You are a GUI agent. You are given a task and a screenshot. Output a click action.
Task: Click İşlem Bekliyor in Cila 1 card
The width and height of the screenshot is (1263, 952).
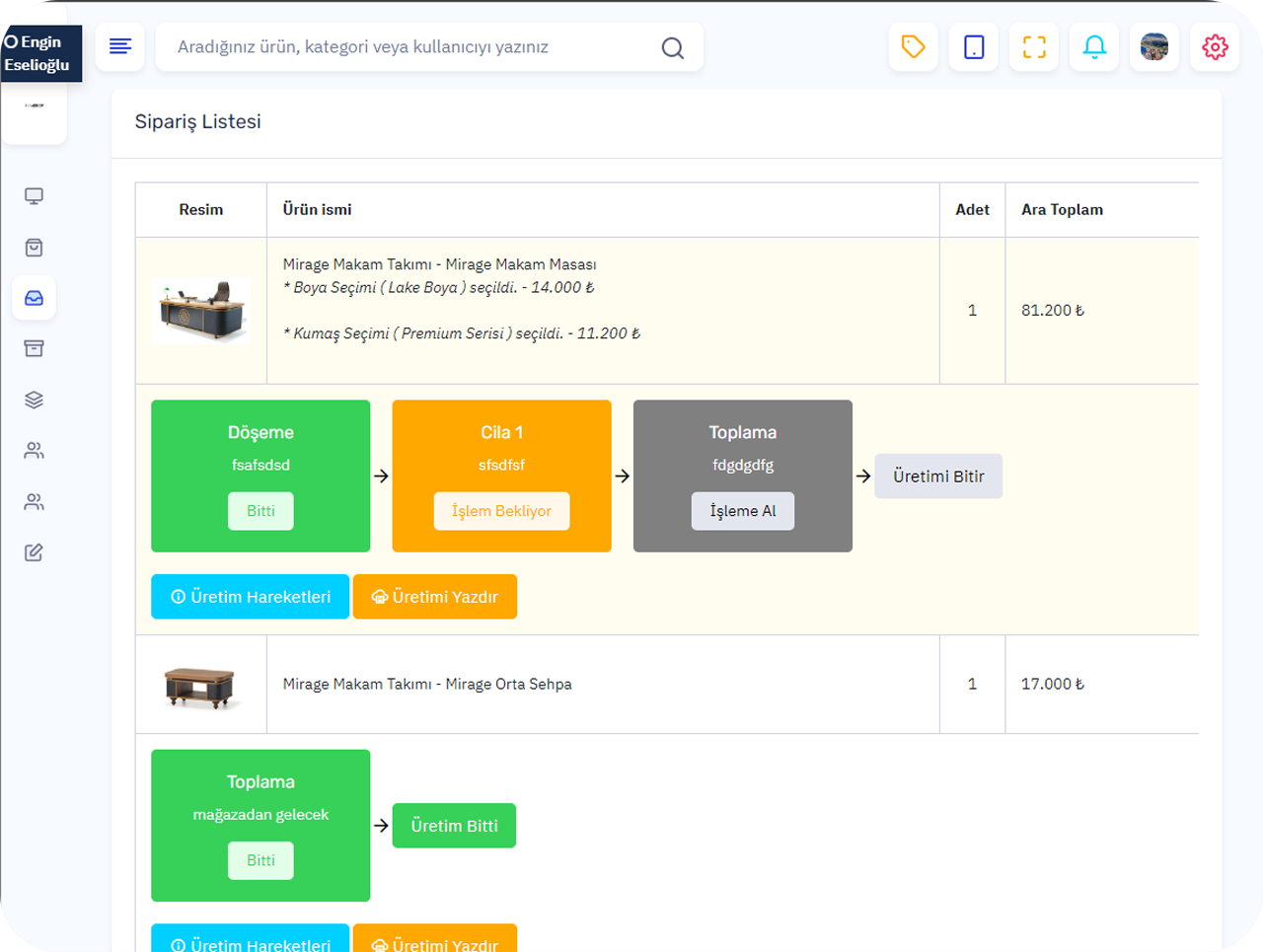(501, 511)
